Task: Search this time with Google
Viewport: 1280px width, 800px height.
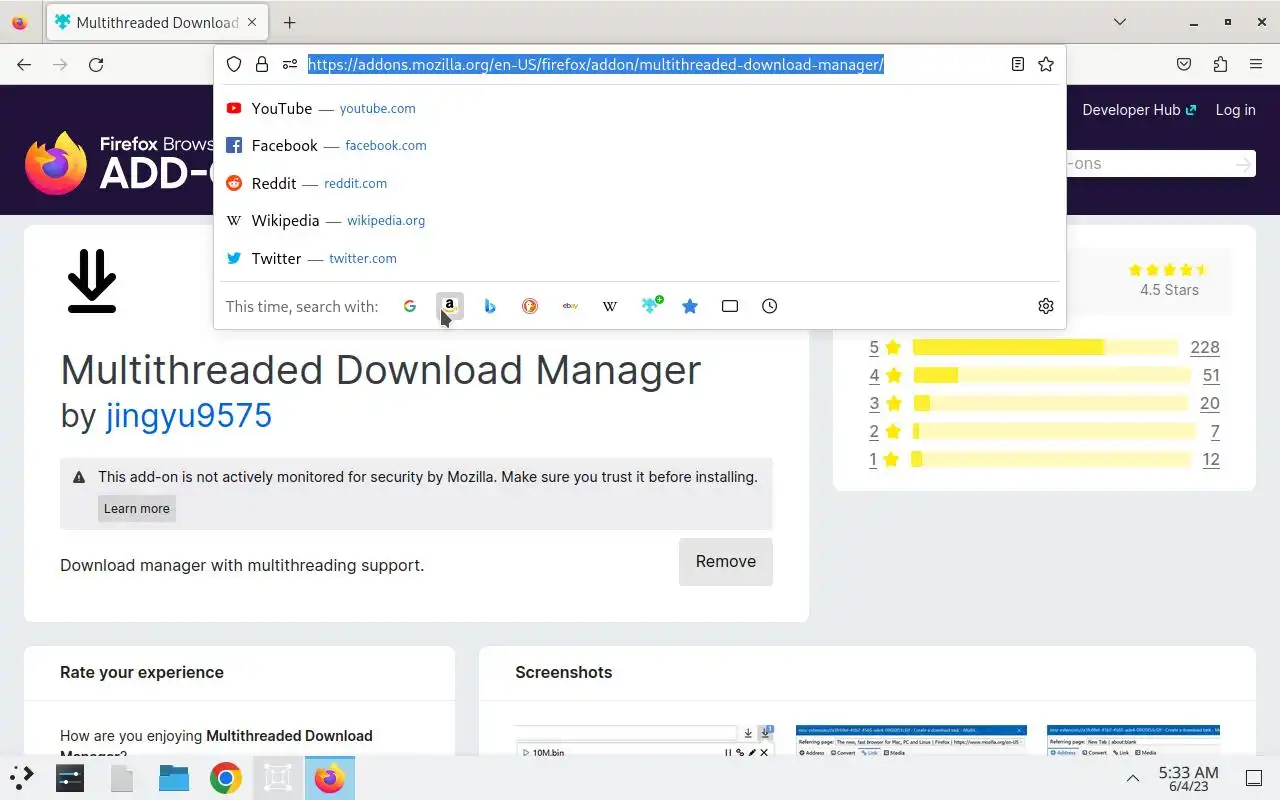Action: click(410, 306)
